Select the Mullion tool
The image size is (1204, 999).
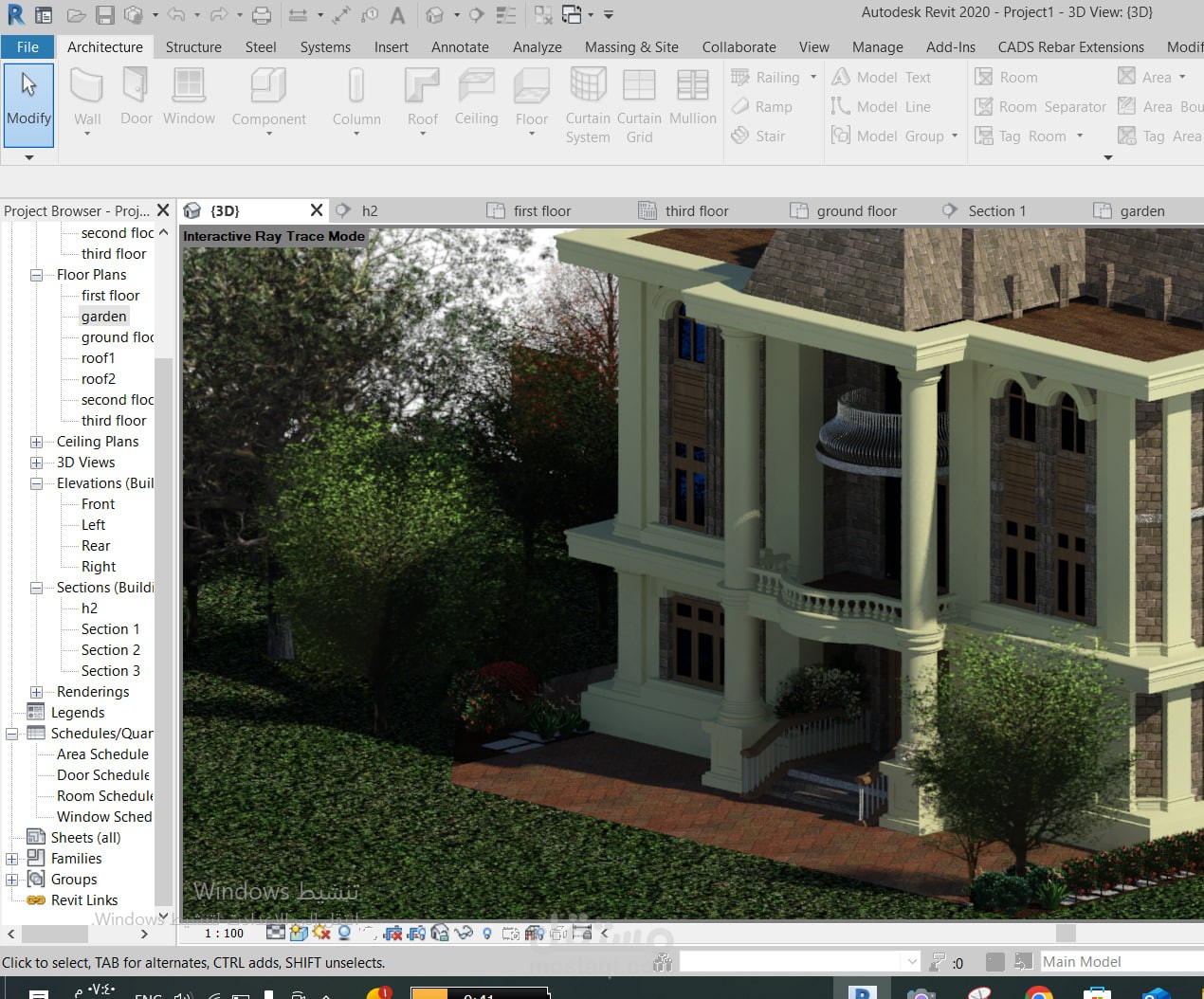[693, 97]
